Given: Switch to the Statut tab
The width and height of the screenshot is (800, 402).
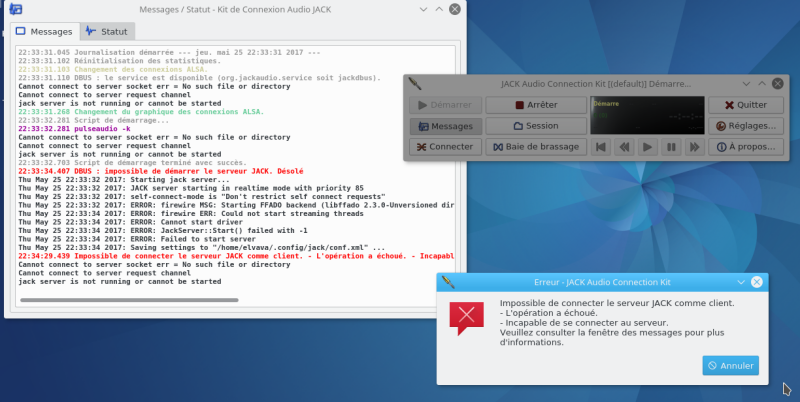Looking at the screenshot, I should pos(107,32).
